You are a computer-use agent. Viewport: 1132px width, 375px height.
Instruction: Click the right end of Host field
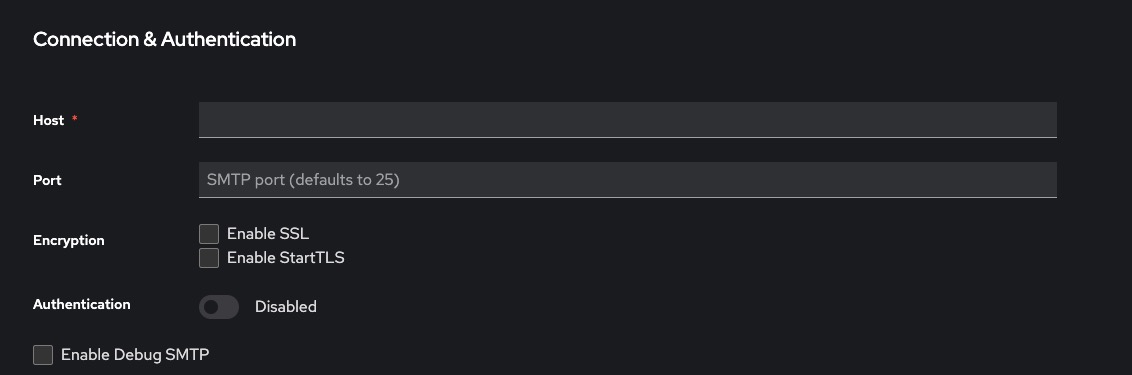(x=1040, y=120)
